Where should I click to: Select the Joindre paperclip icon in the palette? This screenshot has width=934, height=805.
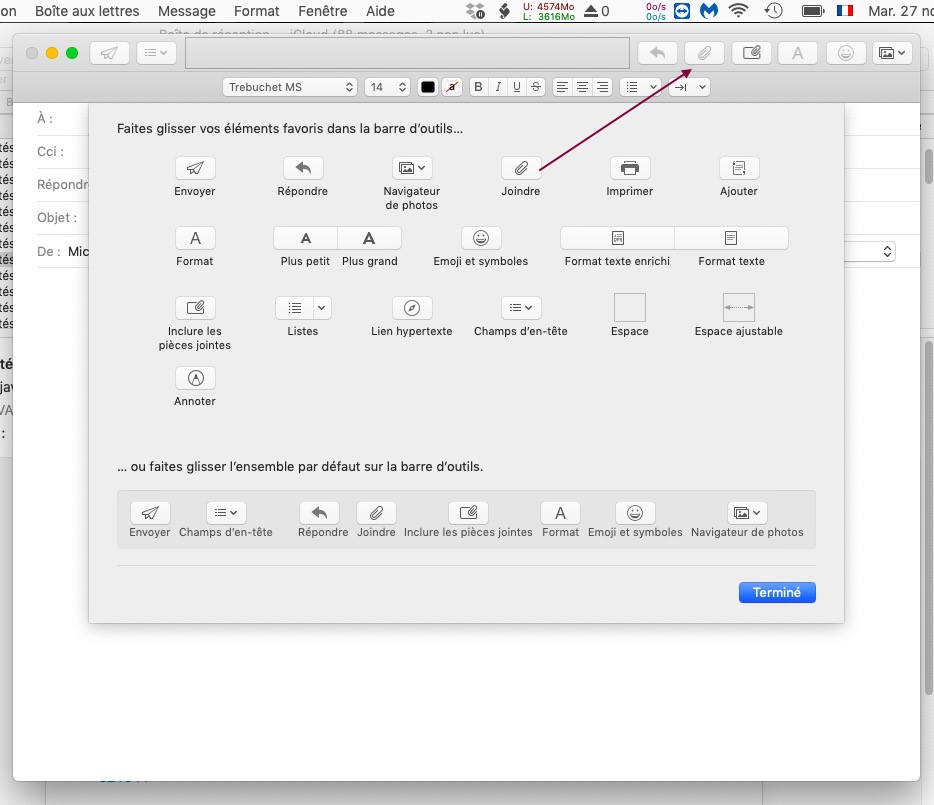[521, 168]
